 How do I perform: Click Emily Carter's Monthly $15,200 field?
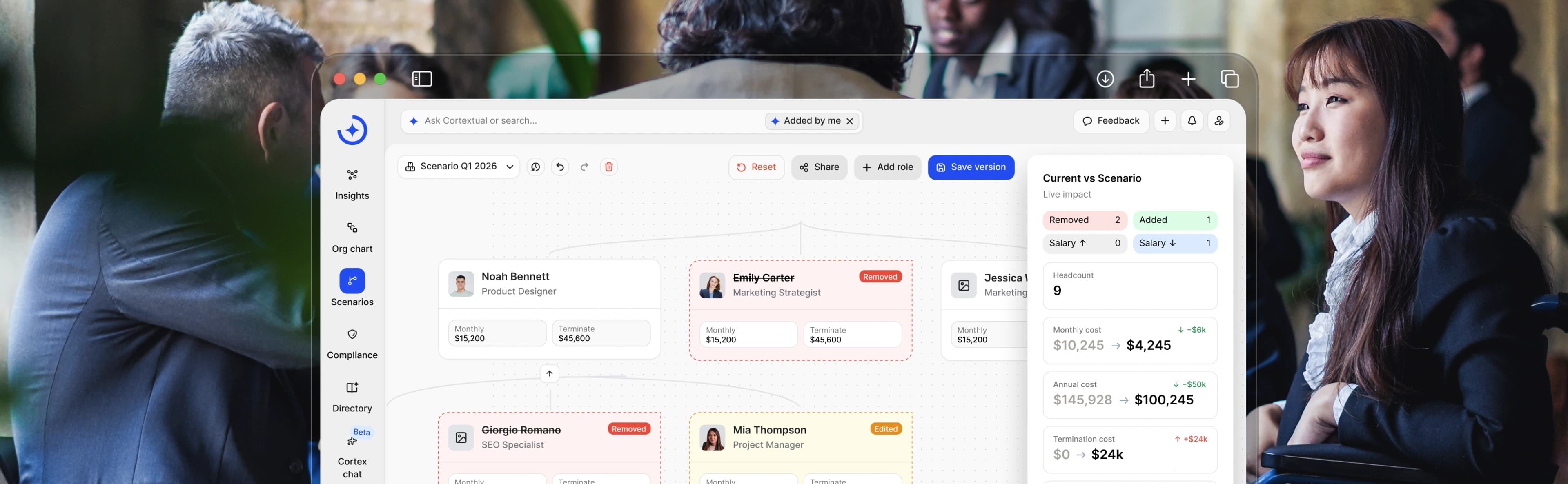click(x=749, y=334)
